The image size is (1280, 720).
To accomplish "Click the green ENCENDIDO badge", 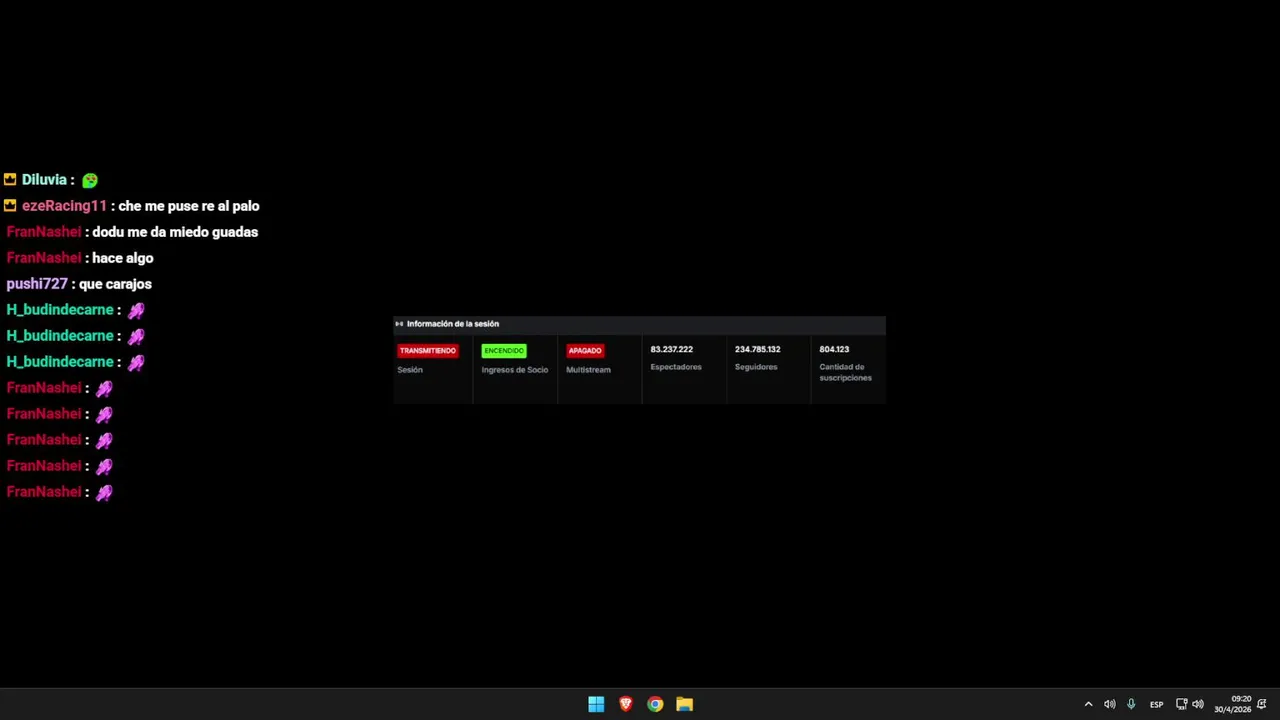I will coord(504,351).
